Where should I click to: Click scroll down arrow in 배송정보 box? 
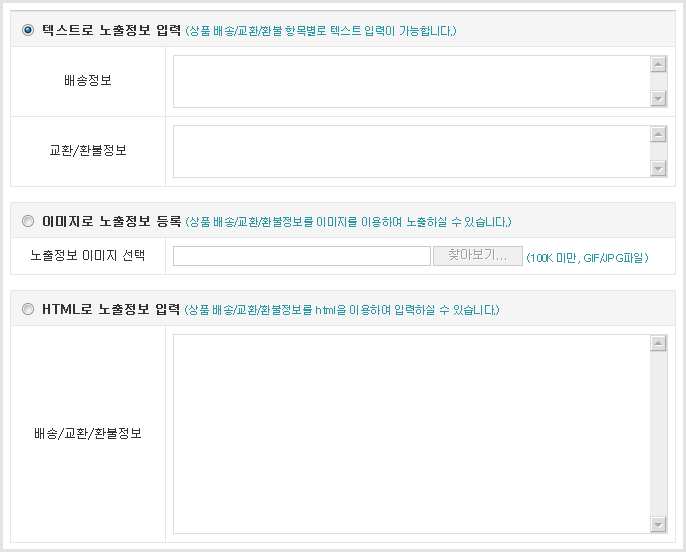point(658,98)
